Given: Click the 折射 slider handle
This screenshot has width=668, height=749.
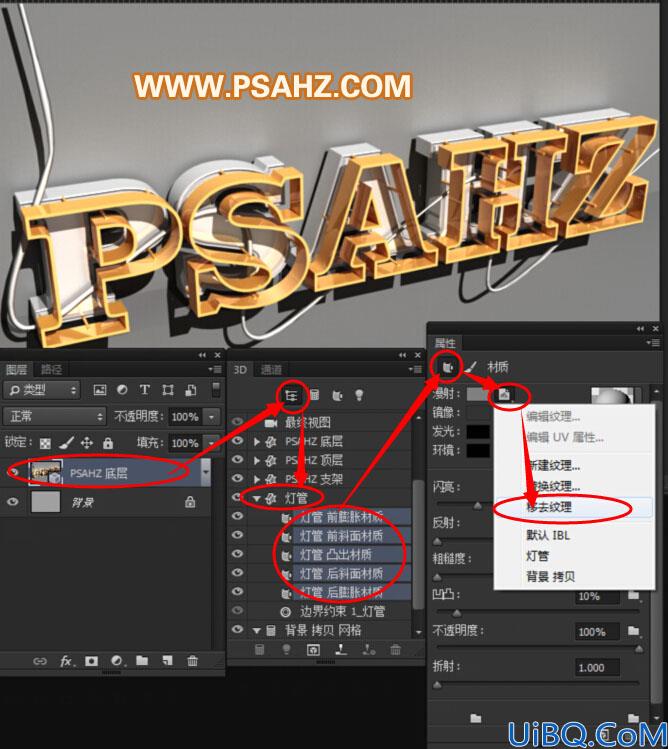Looking at the screenshot, I should (x=436, y=685).
